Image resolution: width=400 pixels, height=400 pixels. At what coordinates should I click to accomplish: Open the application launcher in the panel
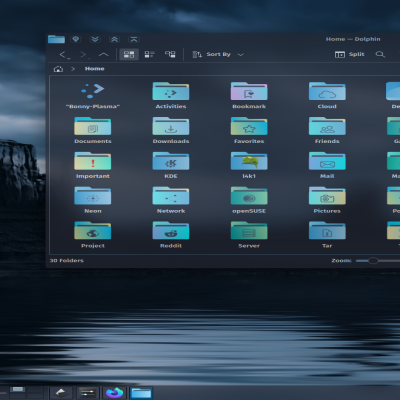(60, 393)
